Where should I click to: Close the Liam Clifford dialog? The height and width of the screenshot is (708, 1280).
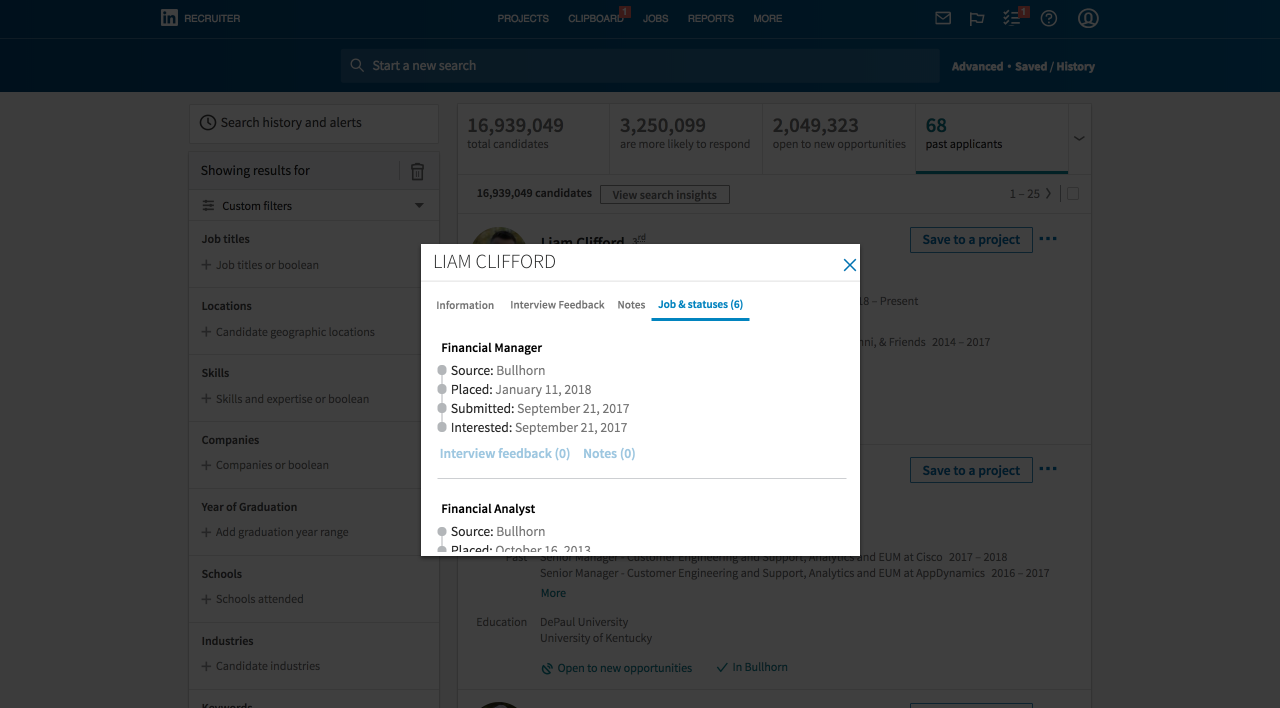(x=850, y=265)
